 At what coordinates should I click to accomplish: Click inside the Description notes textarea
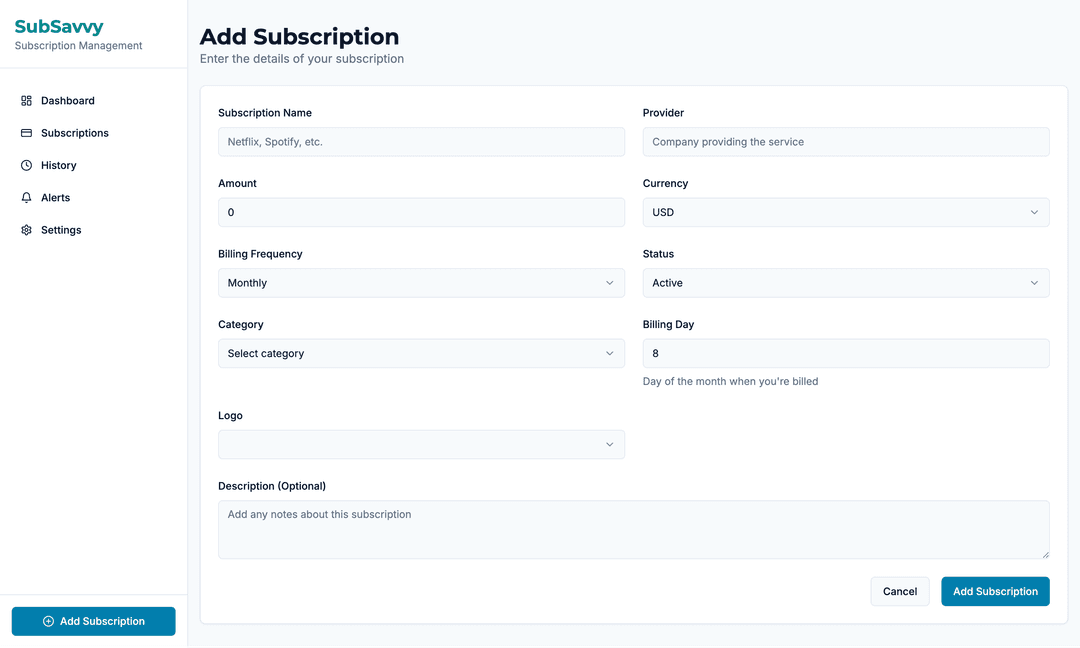pos(633,529)
